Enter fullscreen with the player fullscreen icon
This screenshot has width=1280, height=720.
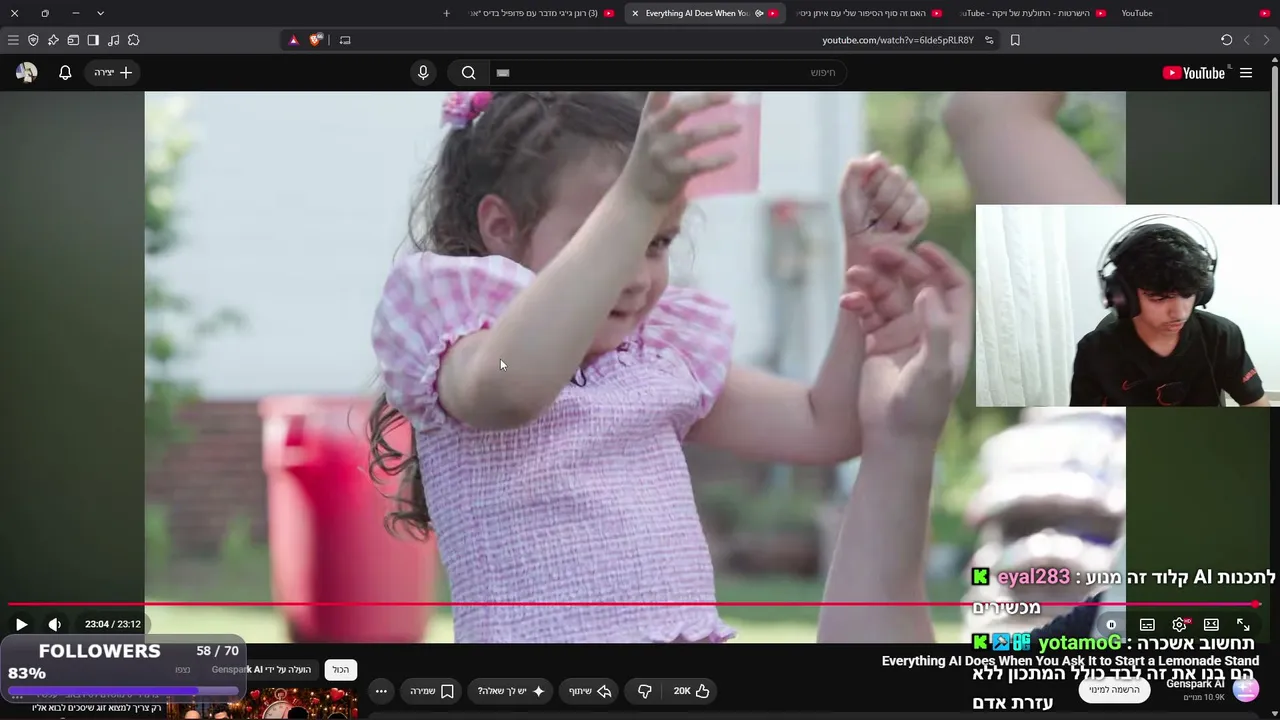click(1243, 624)
